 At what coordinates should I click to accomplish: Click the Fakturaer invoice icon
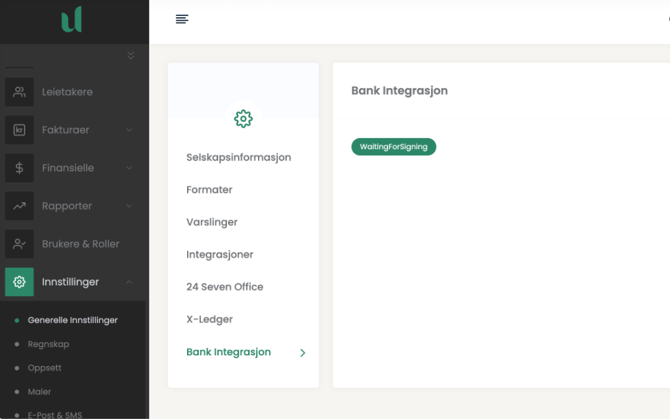[x=19, y=130]
